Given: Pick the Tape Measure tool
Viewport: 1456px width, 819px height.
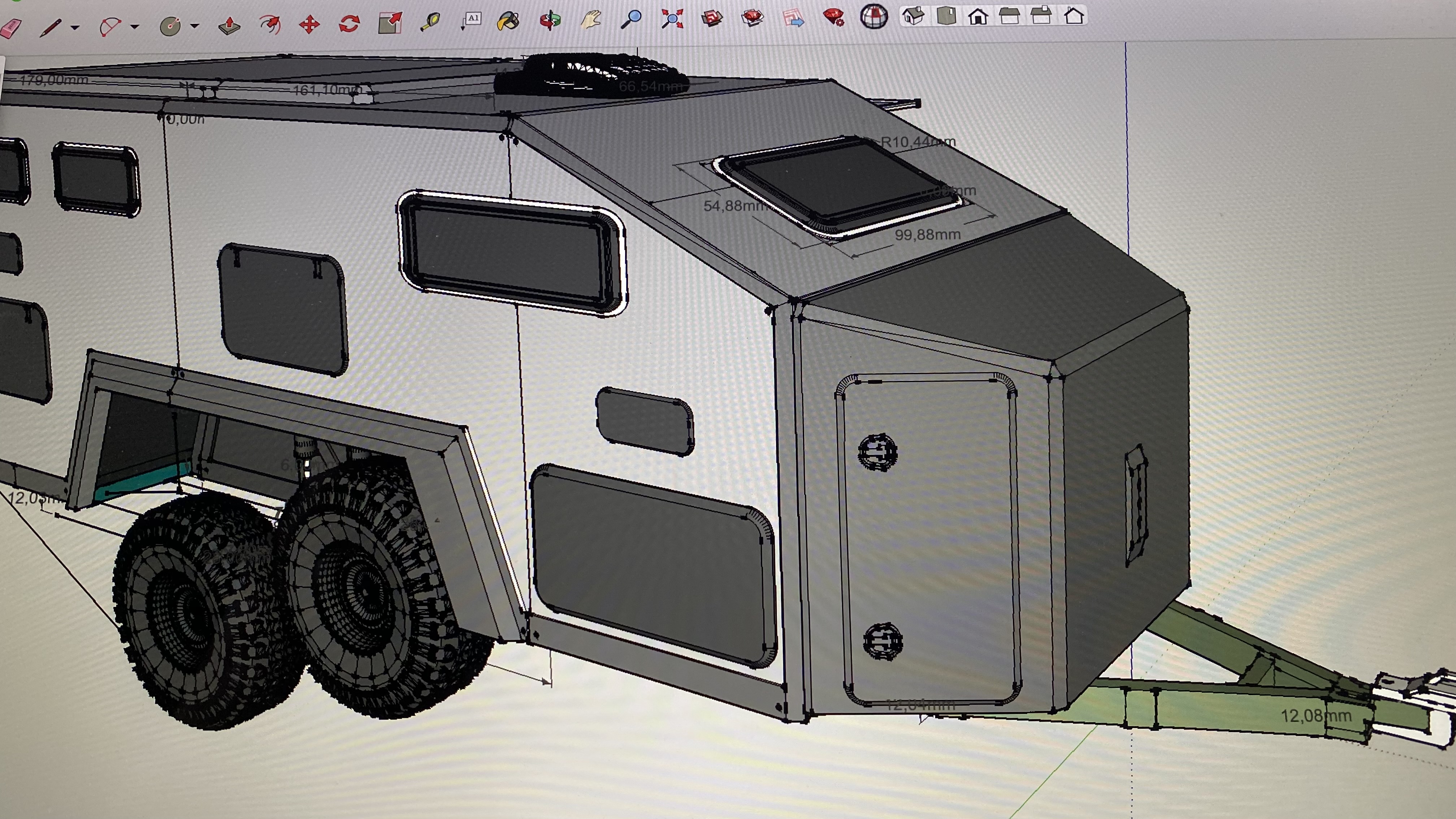Looking at the screenshot, I should pyautogui.click(x=431, y=22).
